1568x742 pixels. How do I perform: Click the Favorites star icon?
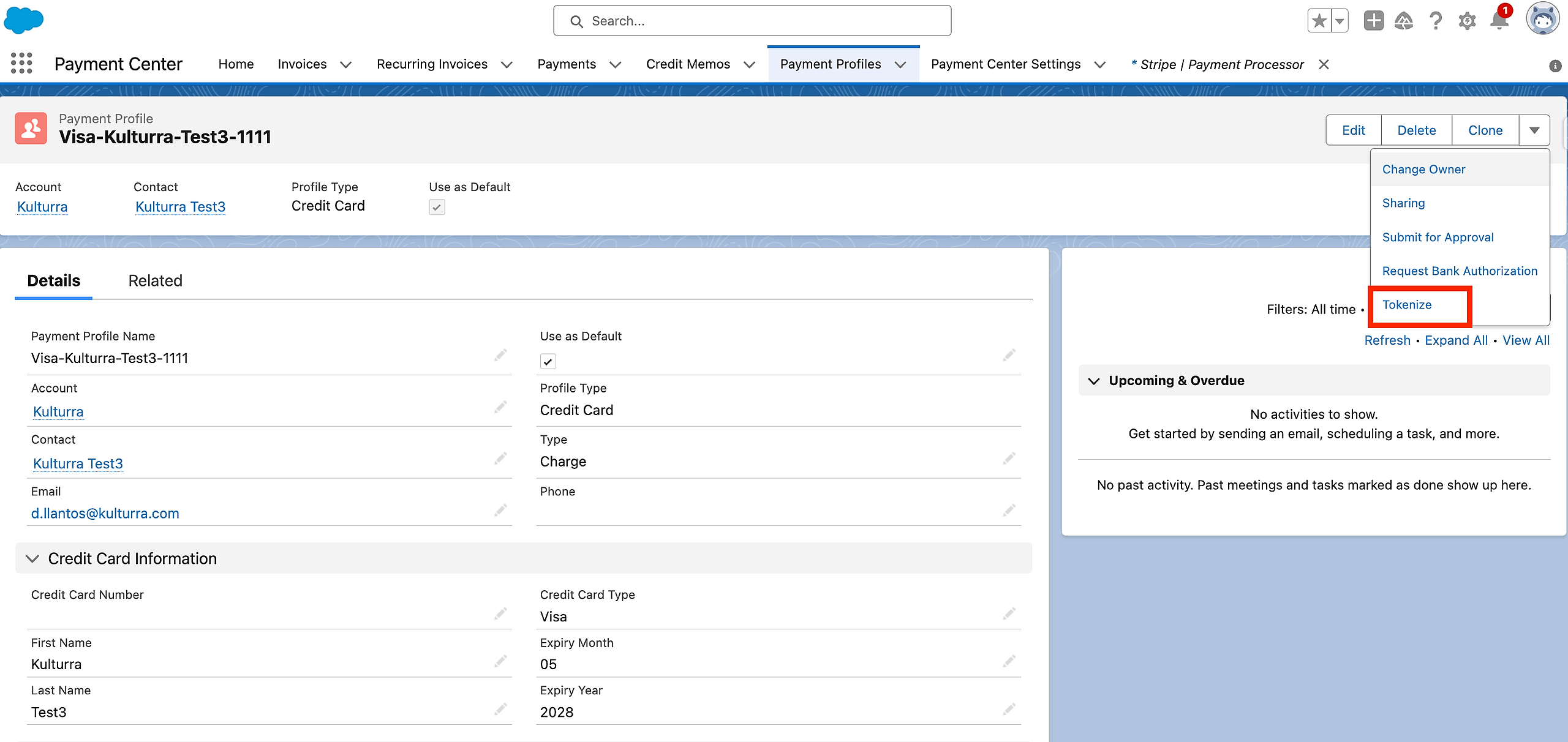pyautogui.click(x=1319, y=21)
